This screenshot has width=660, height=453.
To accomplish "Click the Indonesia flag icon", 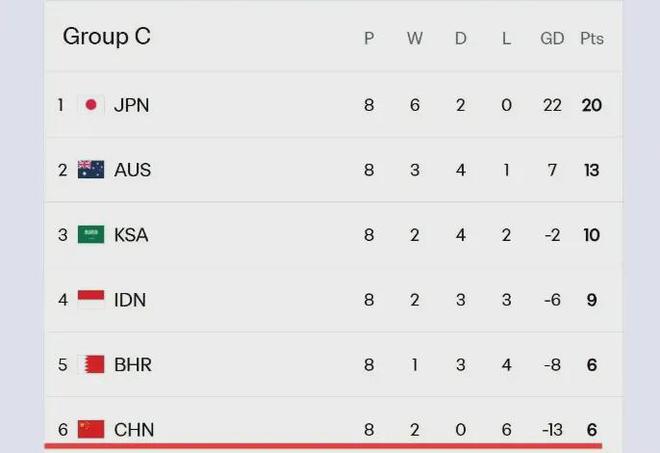I will click(x=91, y=300).
